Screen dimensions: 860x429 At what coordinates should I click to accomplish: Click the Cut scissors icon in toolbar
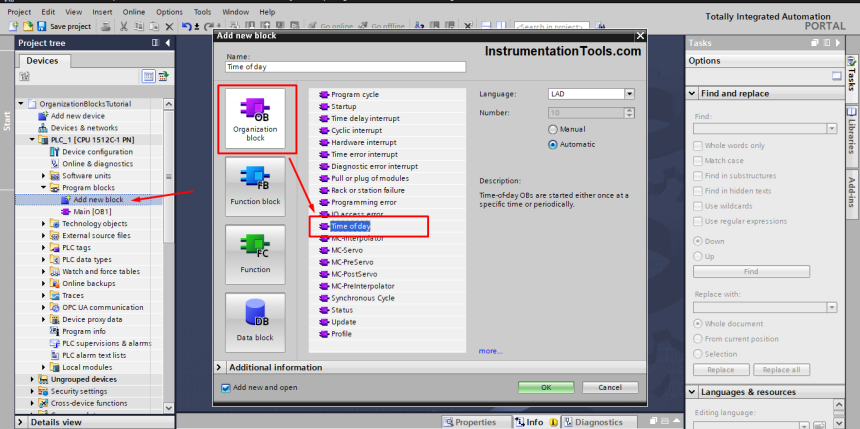click(x=124, y=26)
